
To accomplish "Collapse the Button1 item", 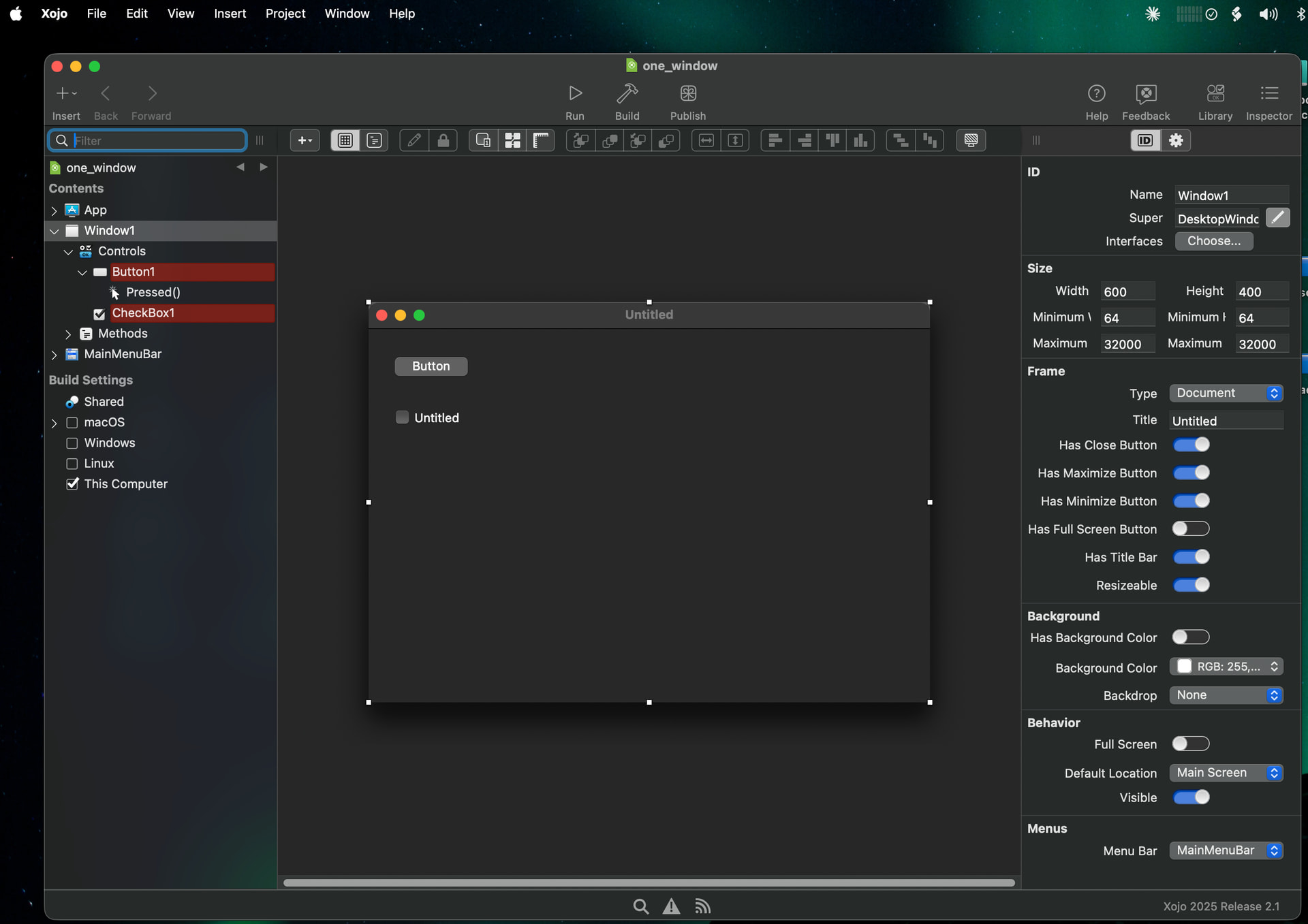I will click(82, 272).
